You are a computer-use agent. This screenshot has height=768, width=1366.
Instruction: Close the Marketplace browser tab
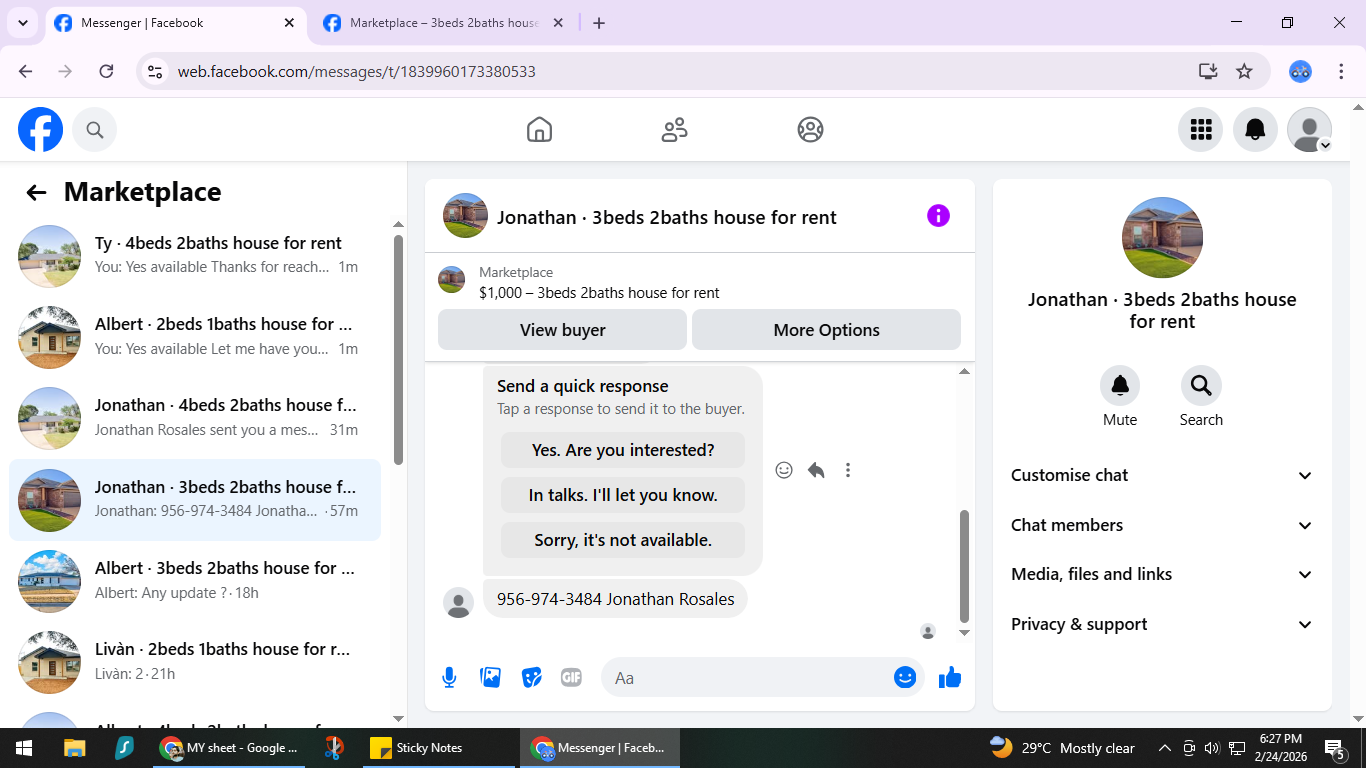tap(558, 23)
